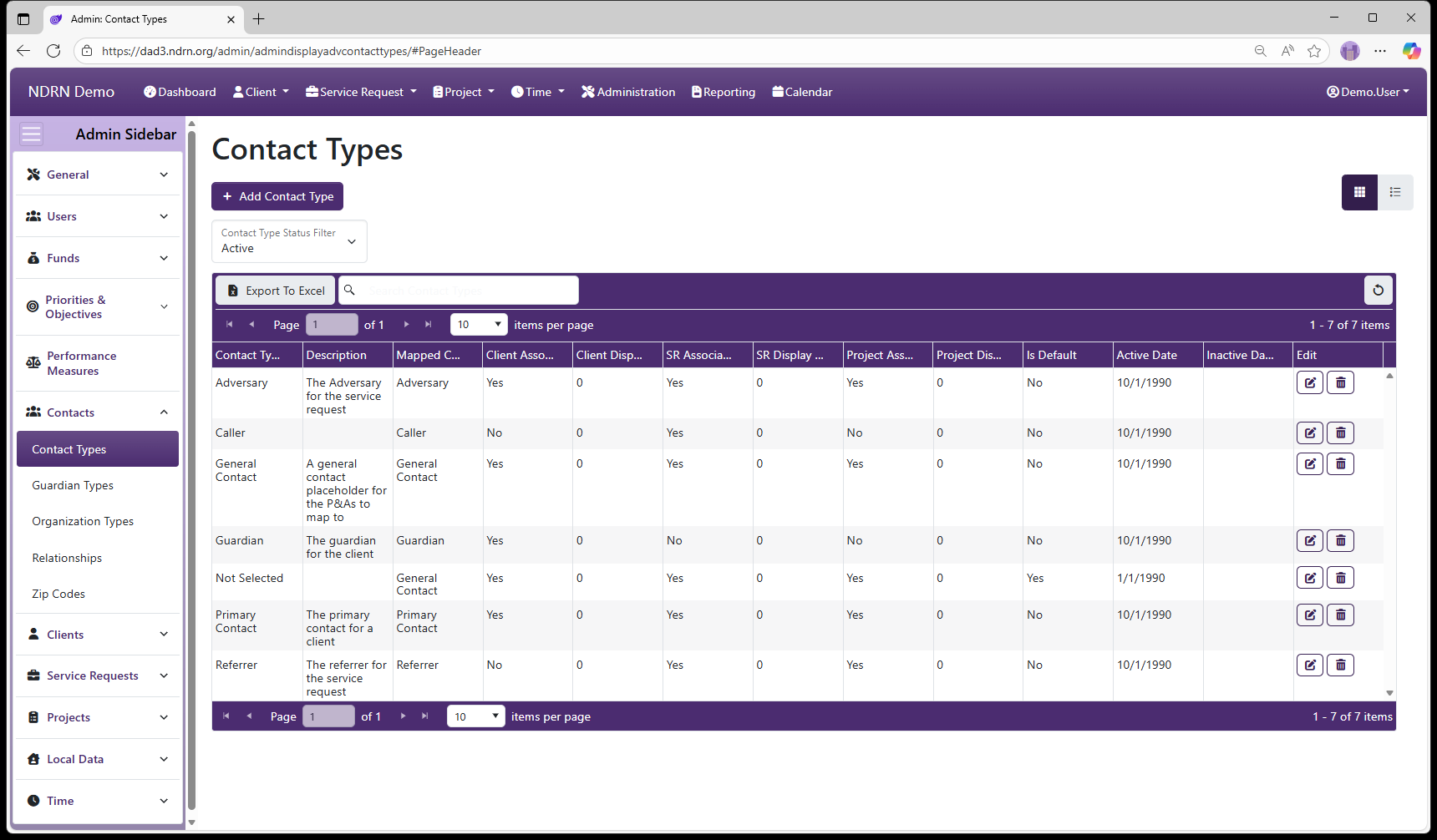The image size is (1437, 840).
Task: Expand the General sidebar section
Action: 98,175
